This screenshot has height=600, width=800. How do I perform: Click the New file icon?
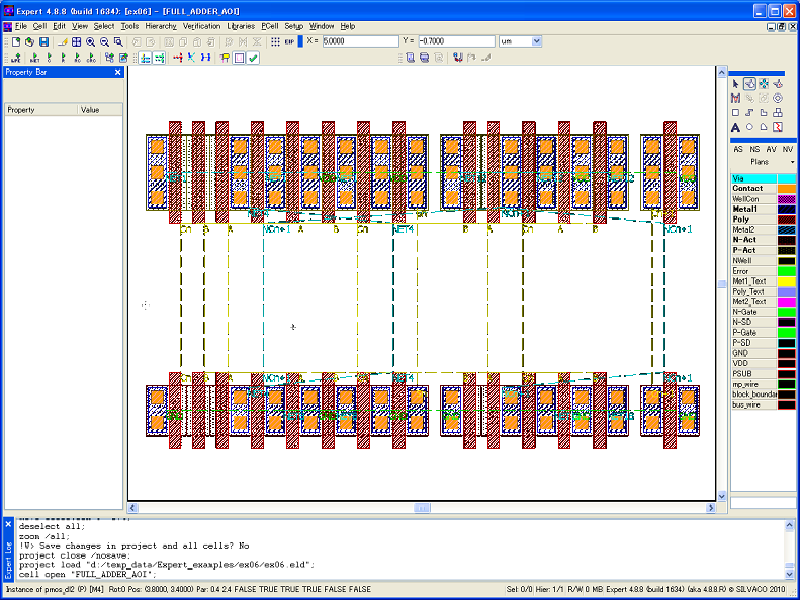[15, 42]
